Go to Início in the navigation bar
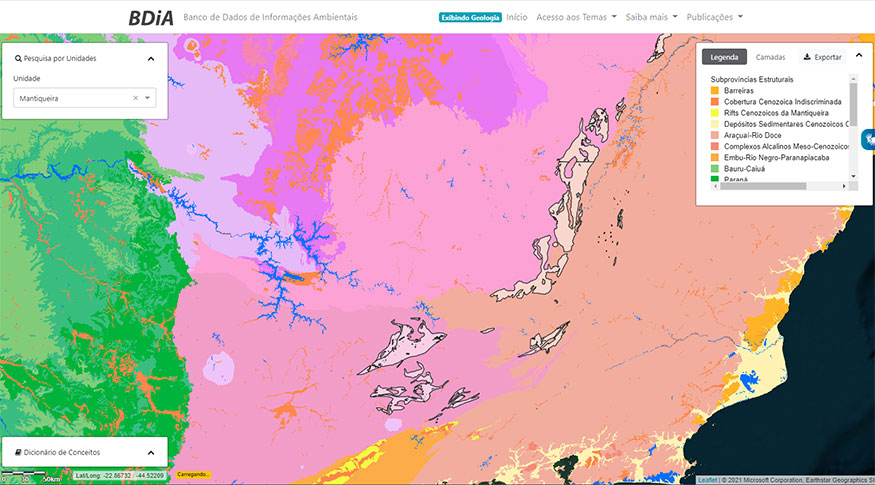 coord(517,17)
